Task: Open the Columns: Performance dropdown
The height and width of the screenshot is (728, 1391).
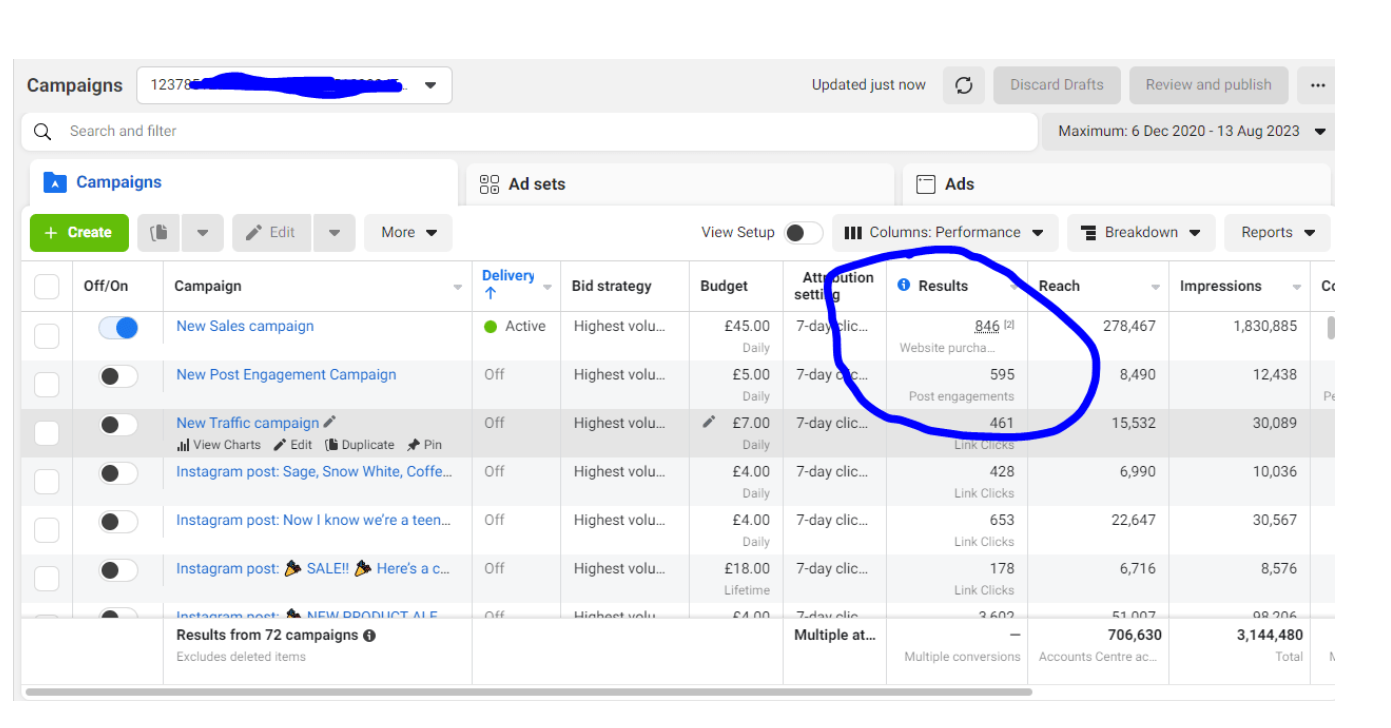Action: click(943, 233)
